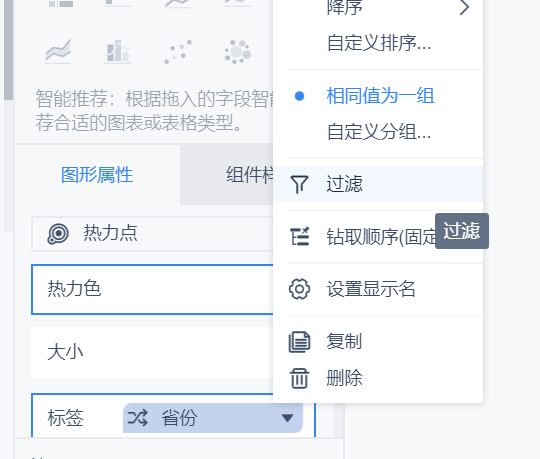Click the copy icon beside 复制
The height and width of the screenshot is (459, 540).
(299, 342)
